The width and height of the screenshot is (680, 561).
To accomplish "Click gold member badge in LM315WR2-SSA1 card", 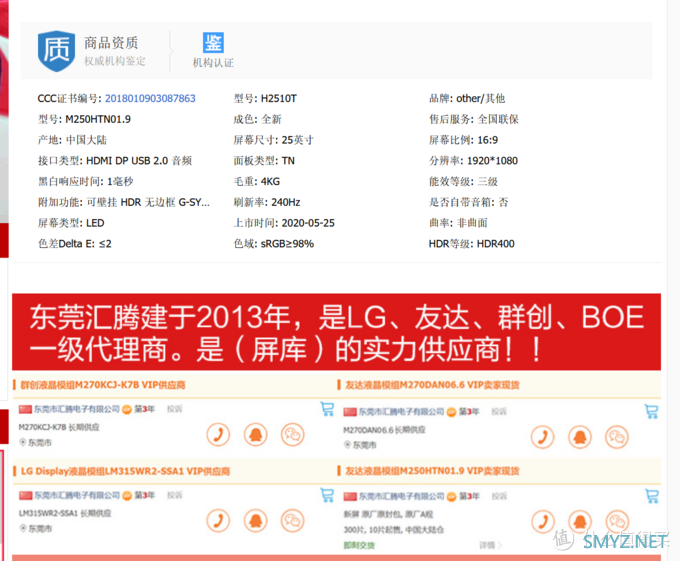I will coord(127,495).
